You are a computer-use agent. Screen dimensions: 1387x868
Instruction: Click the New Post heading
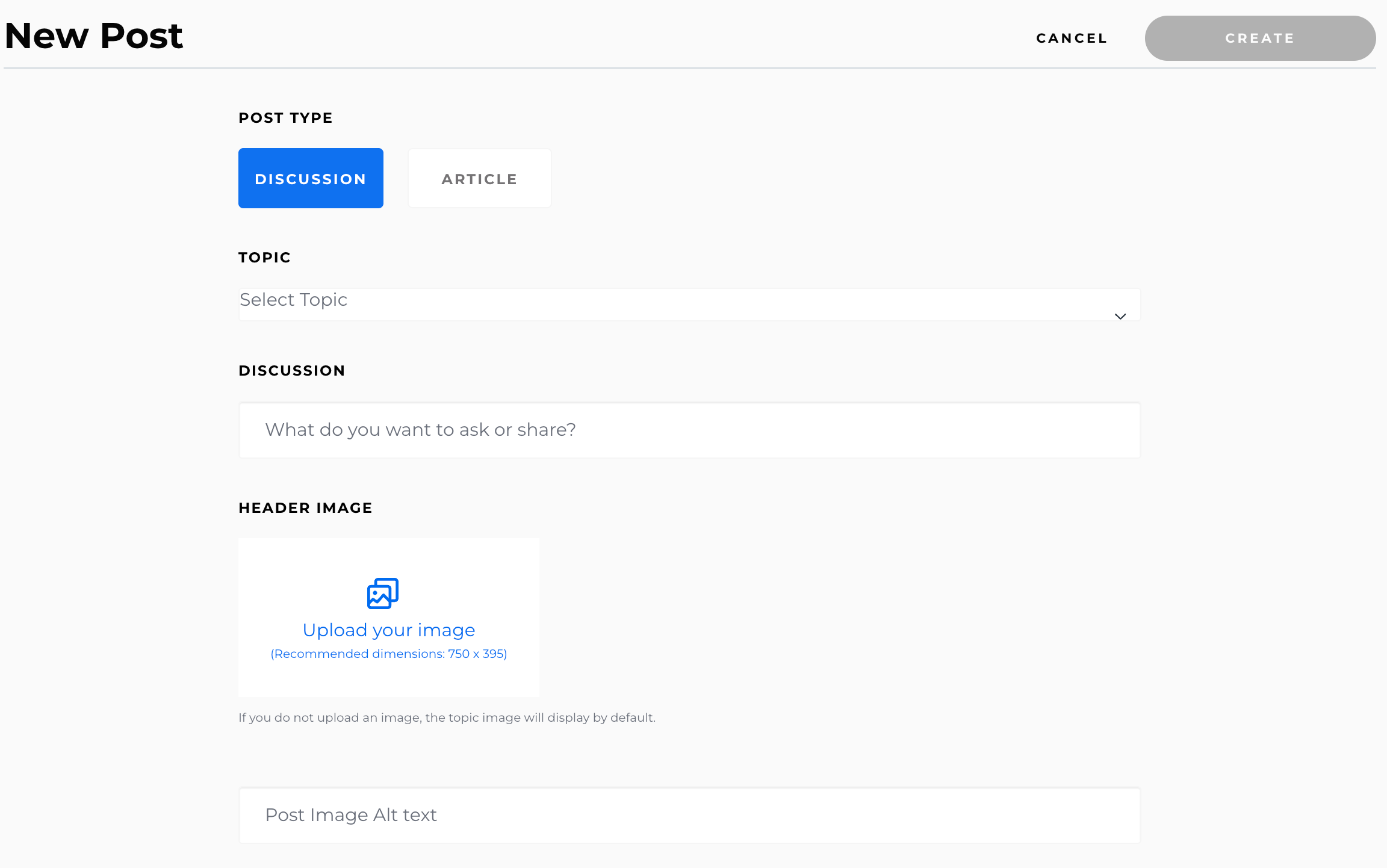point(93,36)
